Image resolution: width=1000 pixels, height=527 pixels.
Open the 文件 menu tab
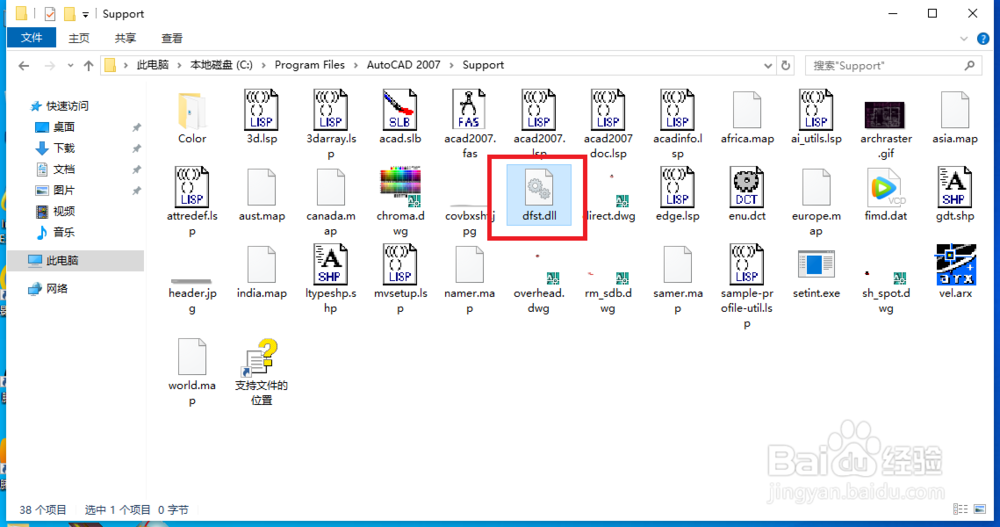(31, 38)
